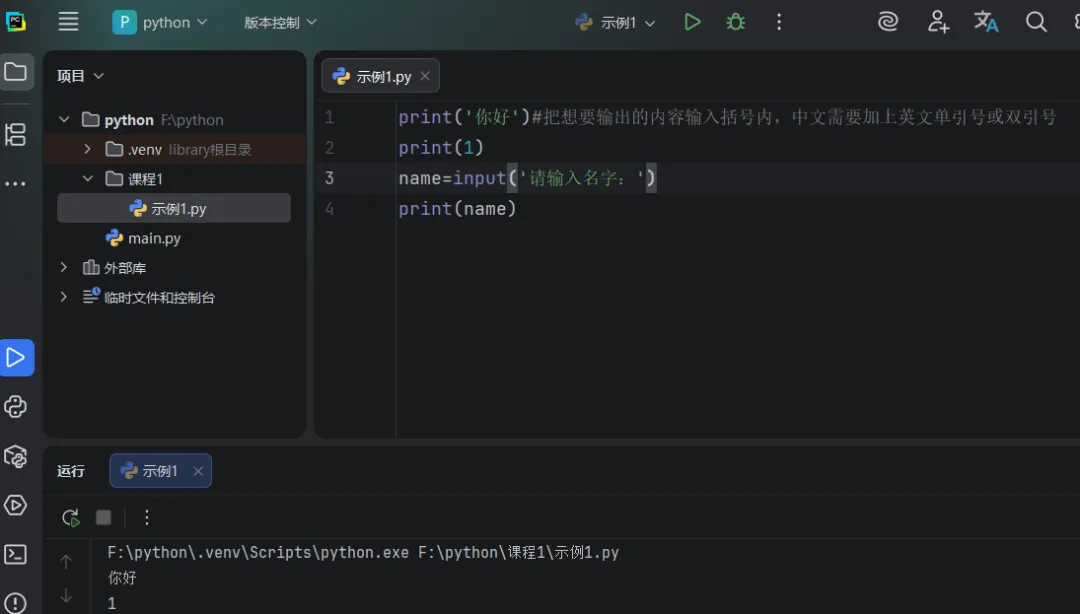Viewport: 1080px width, 614px height.
Task: Open run toolbar more options
Action: point(147,518)
